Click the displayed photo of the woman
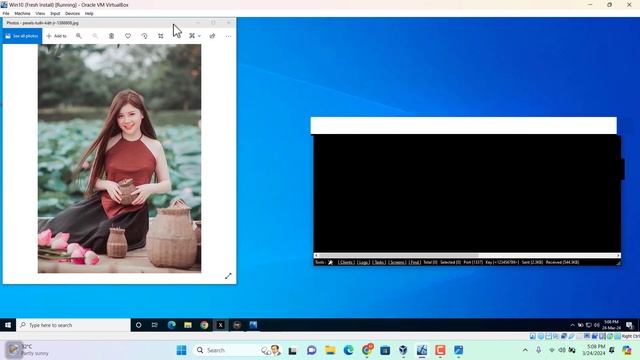640x360 pixels. tap(120, 158)
